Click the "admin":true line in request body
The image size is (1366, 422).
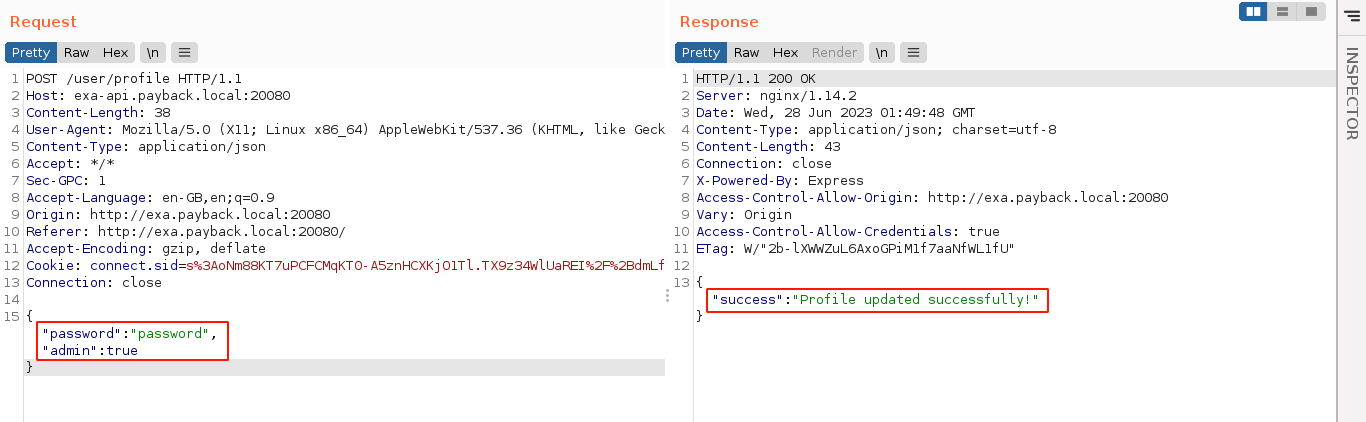pyautogui.click(x=90, y=351)
